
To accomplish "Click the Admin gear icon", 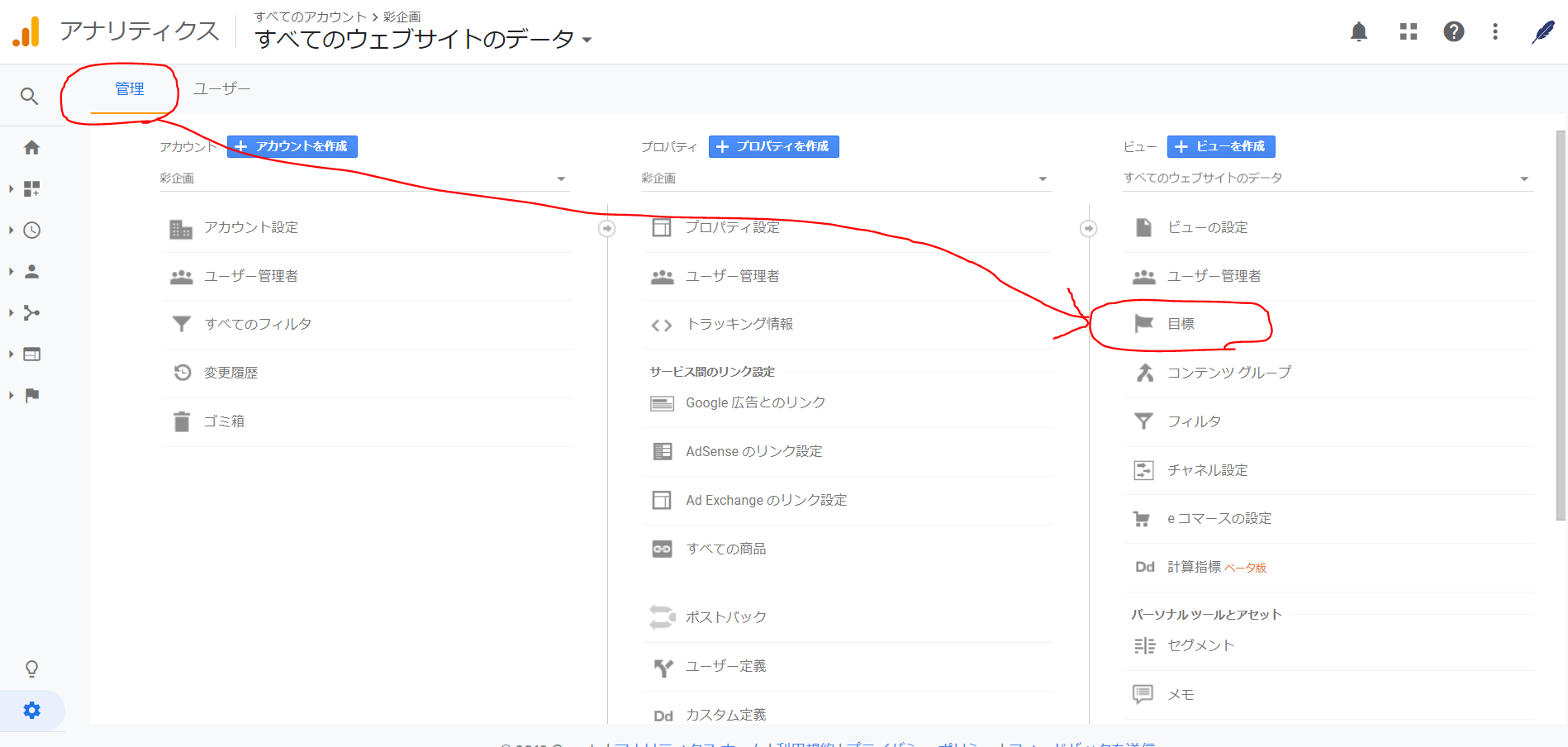I will [31, 710].
